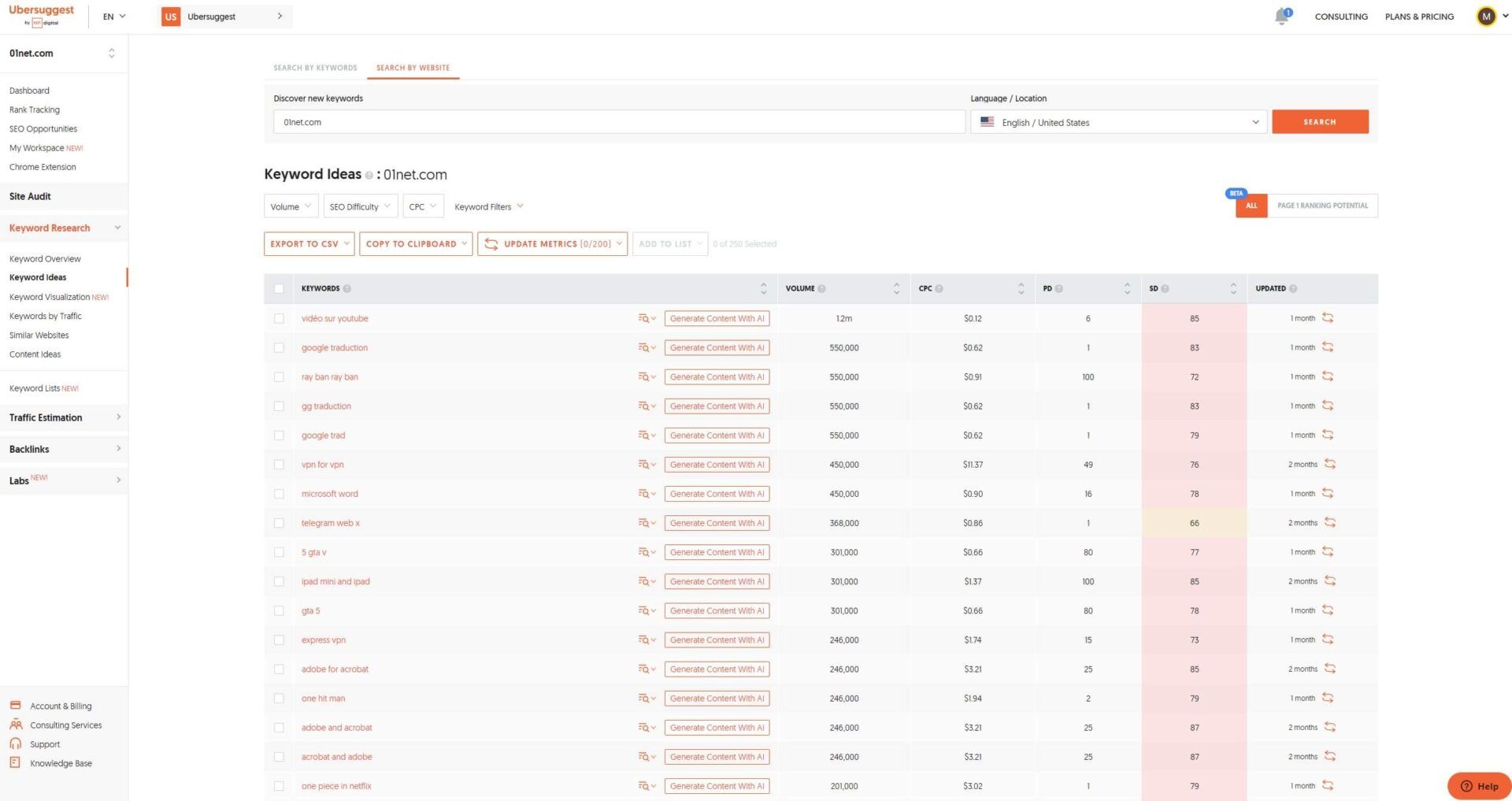Image resolution: width=1512 pixels, height=801 pixels.
Task: Open the CPC filter dropdown
Action: point(423,206)
